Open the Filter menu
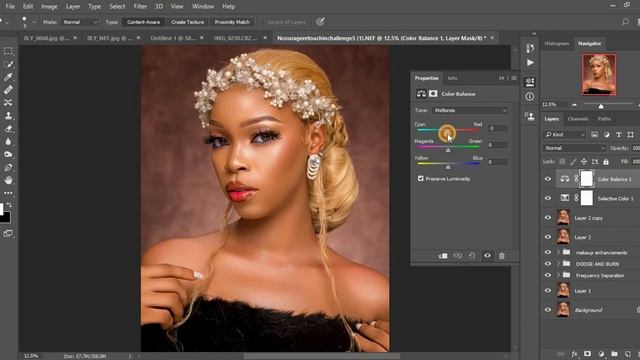 [x=140, y=7]
